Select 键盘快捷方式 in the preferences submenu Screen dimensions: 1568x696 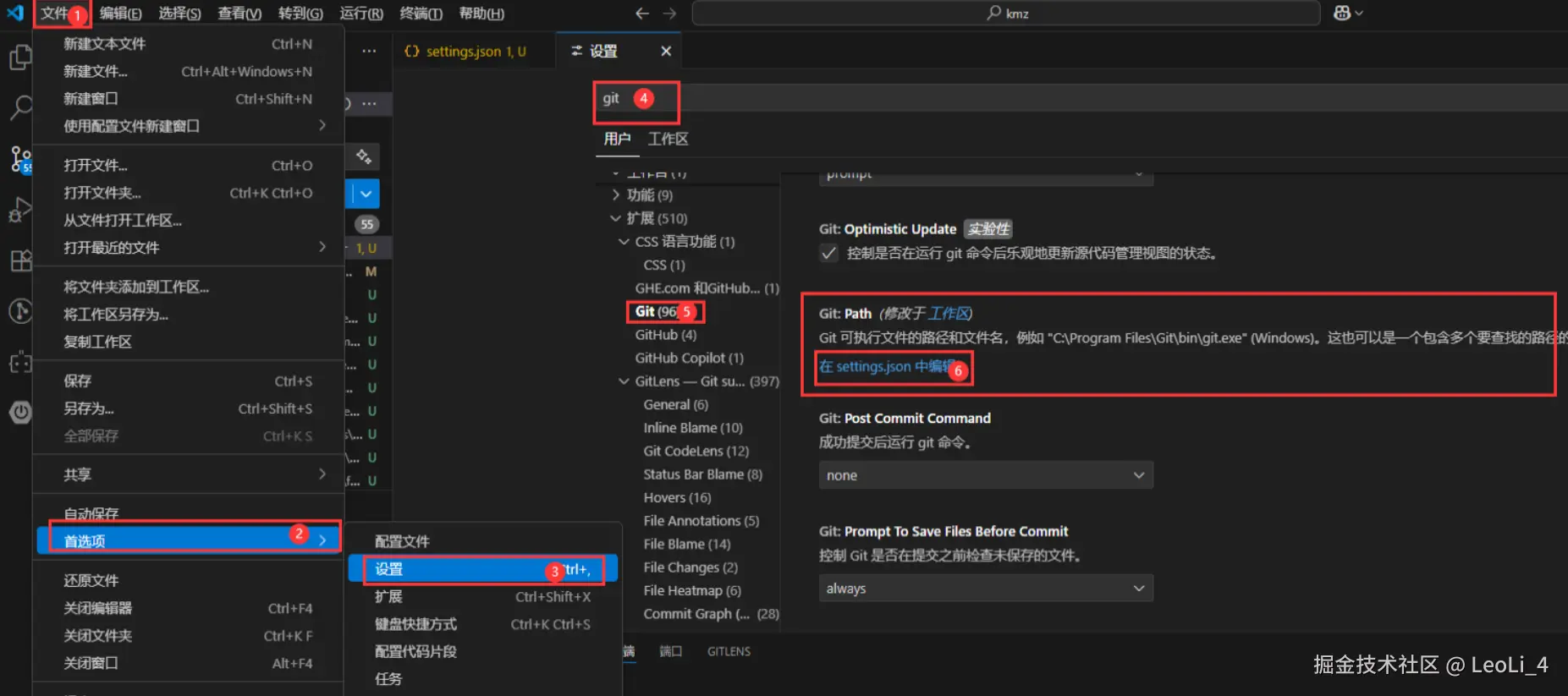coord(483,624)
